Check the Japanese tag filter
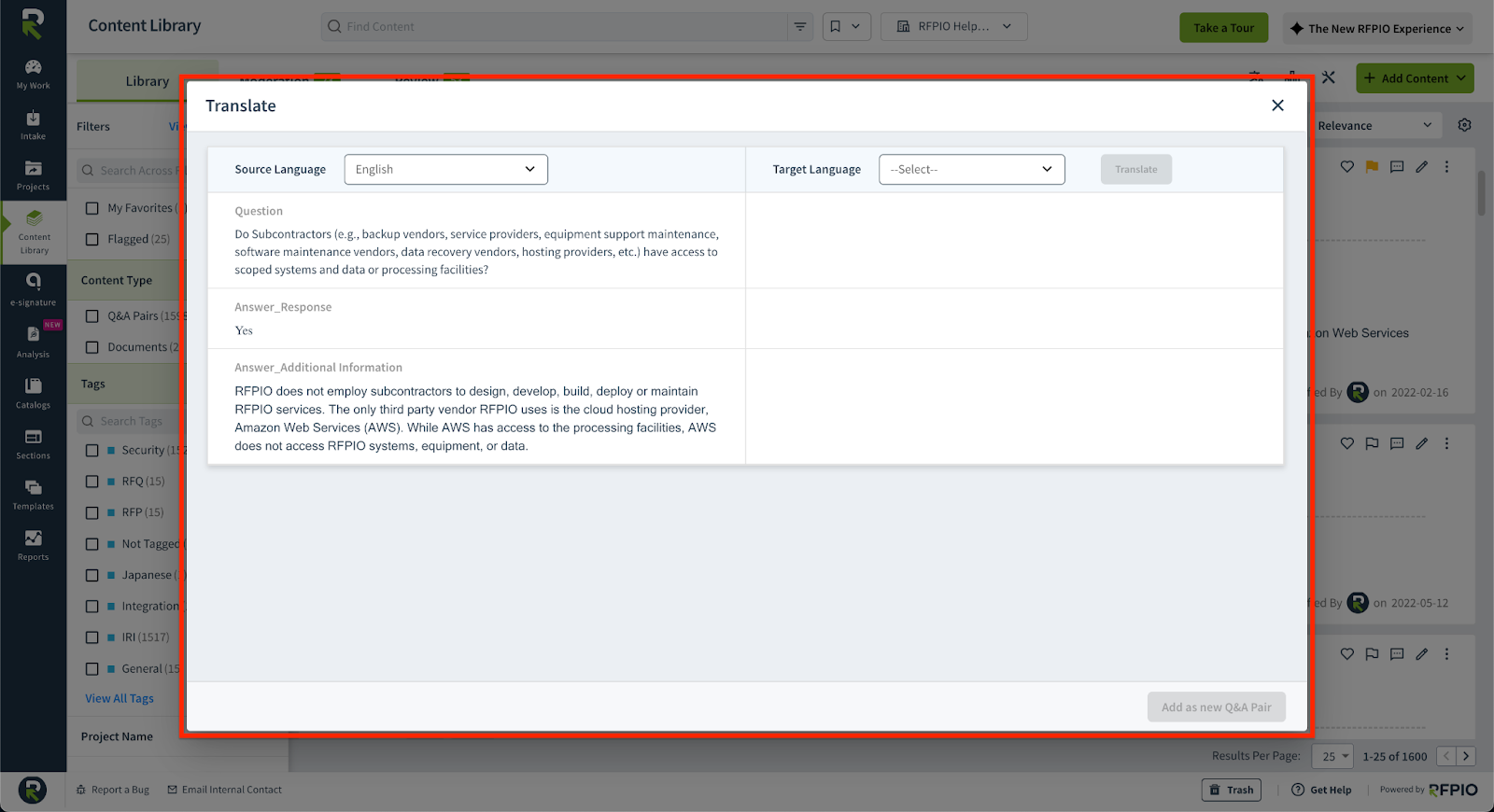 (x=92, y=575)
